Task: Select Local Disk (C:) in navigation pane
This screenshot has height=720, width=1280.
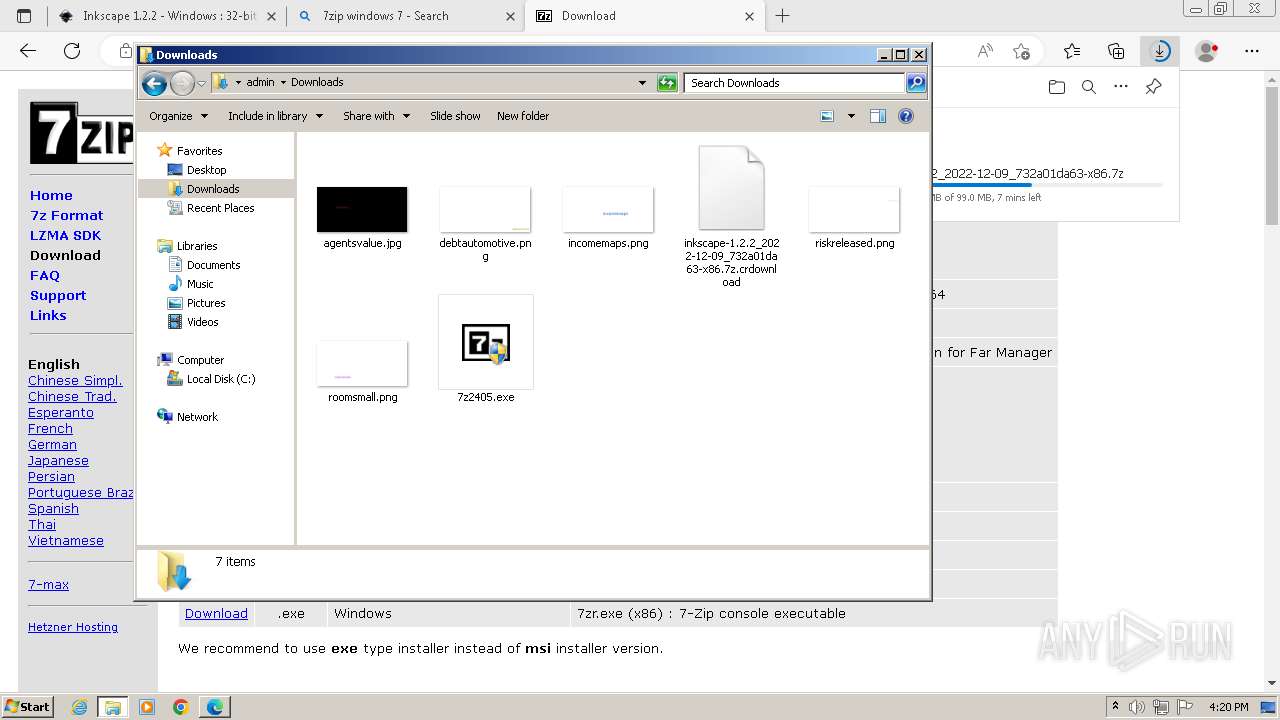Action: pyautogui.click(x=220, y=379)
